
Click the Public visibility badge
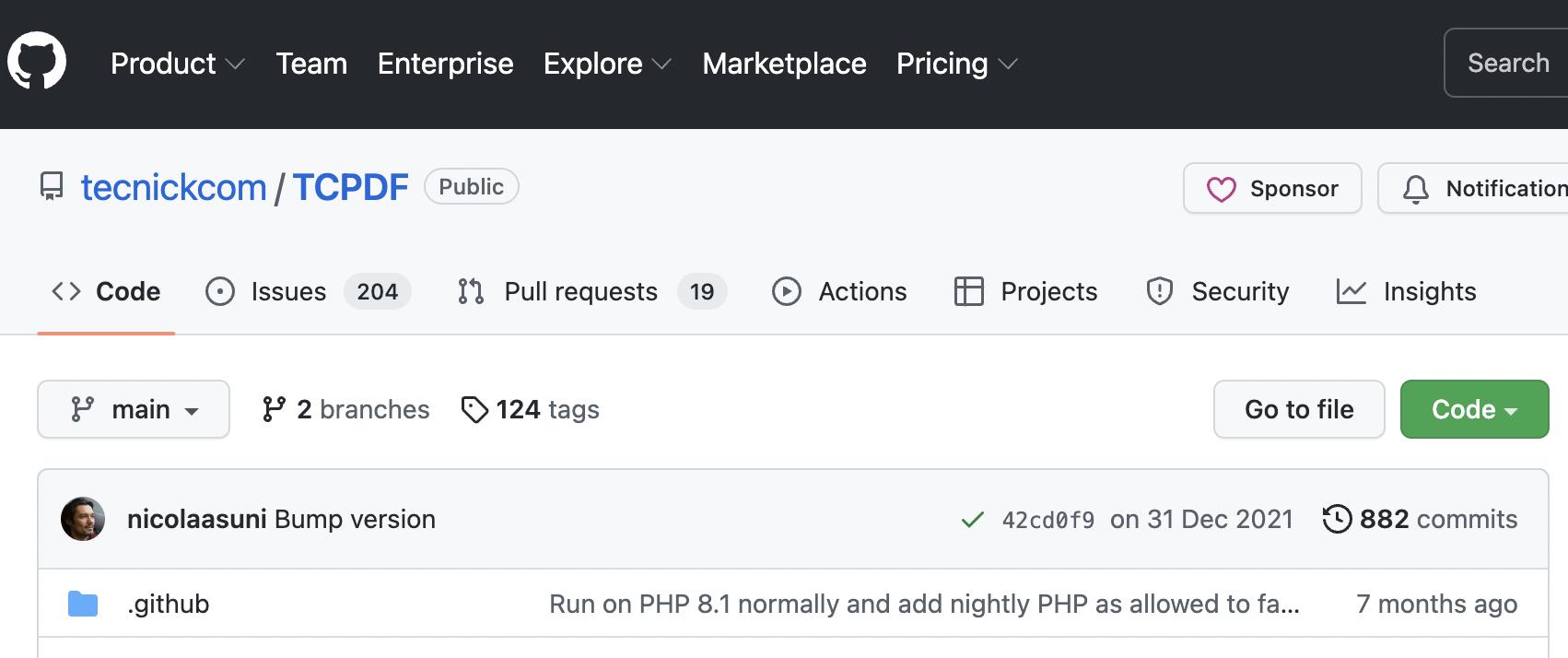pos(471,186)
